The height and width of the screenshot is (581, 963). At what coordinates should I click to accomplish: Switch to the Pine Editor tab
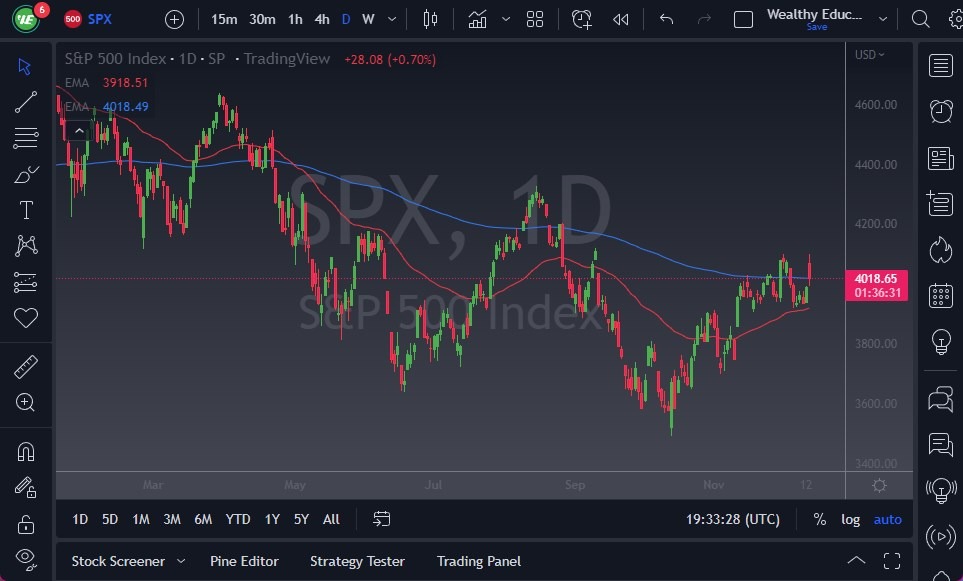tap(244, 561)
